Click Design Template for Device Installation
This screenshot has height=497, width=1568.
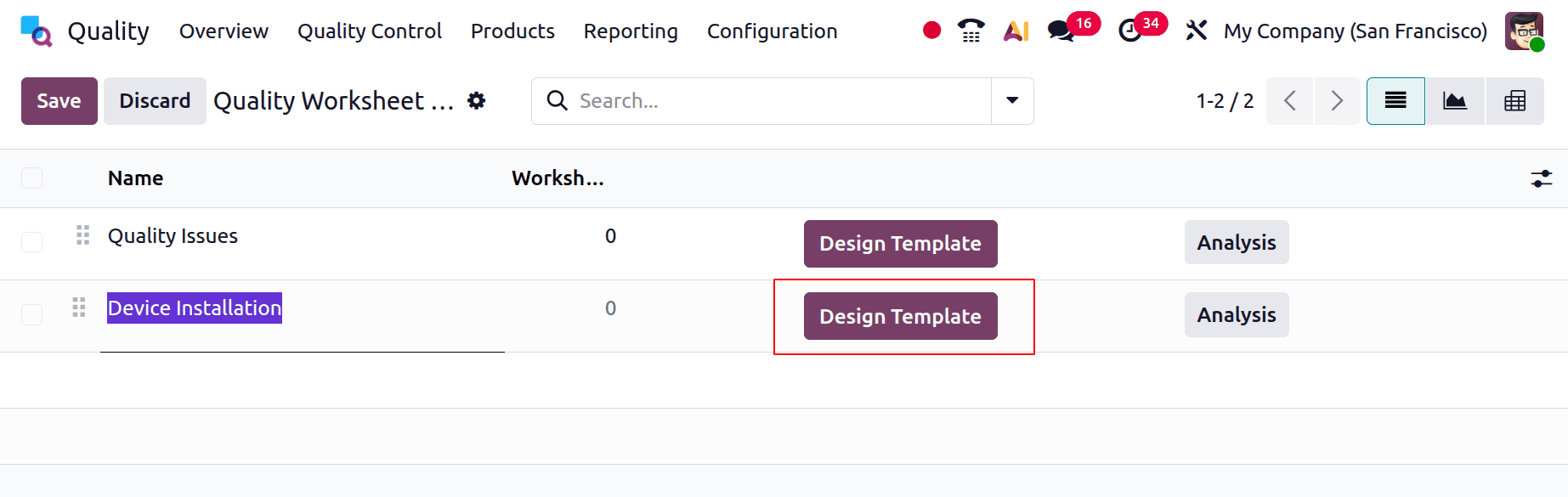900,316
